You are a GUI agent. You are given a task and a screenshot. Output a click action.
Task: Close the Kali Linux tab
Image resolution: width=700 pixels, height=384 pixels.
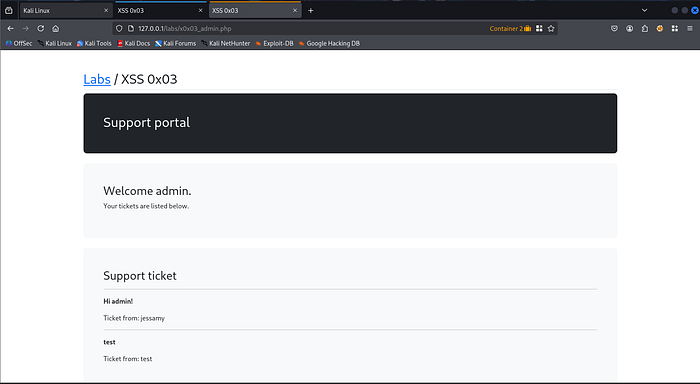(x=106, y=10)
